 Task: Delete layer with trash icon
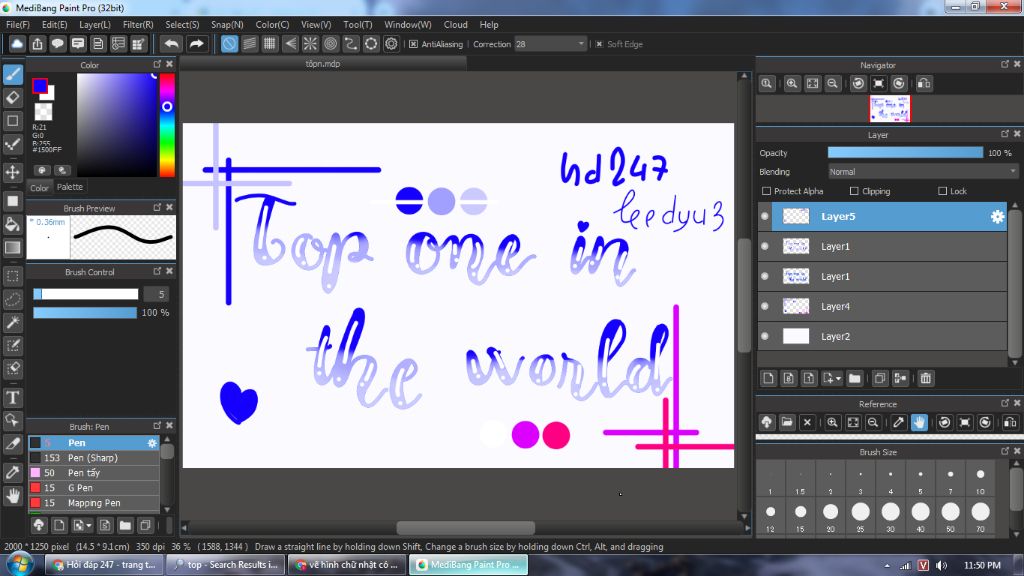tap(925, 378)
